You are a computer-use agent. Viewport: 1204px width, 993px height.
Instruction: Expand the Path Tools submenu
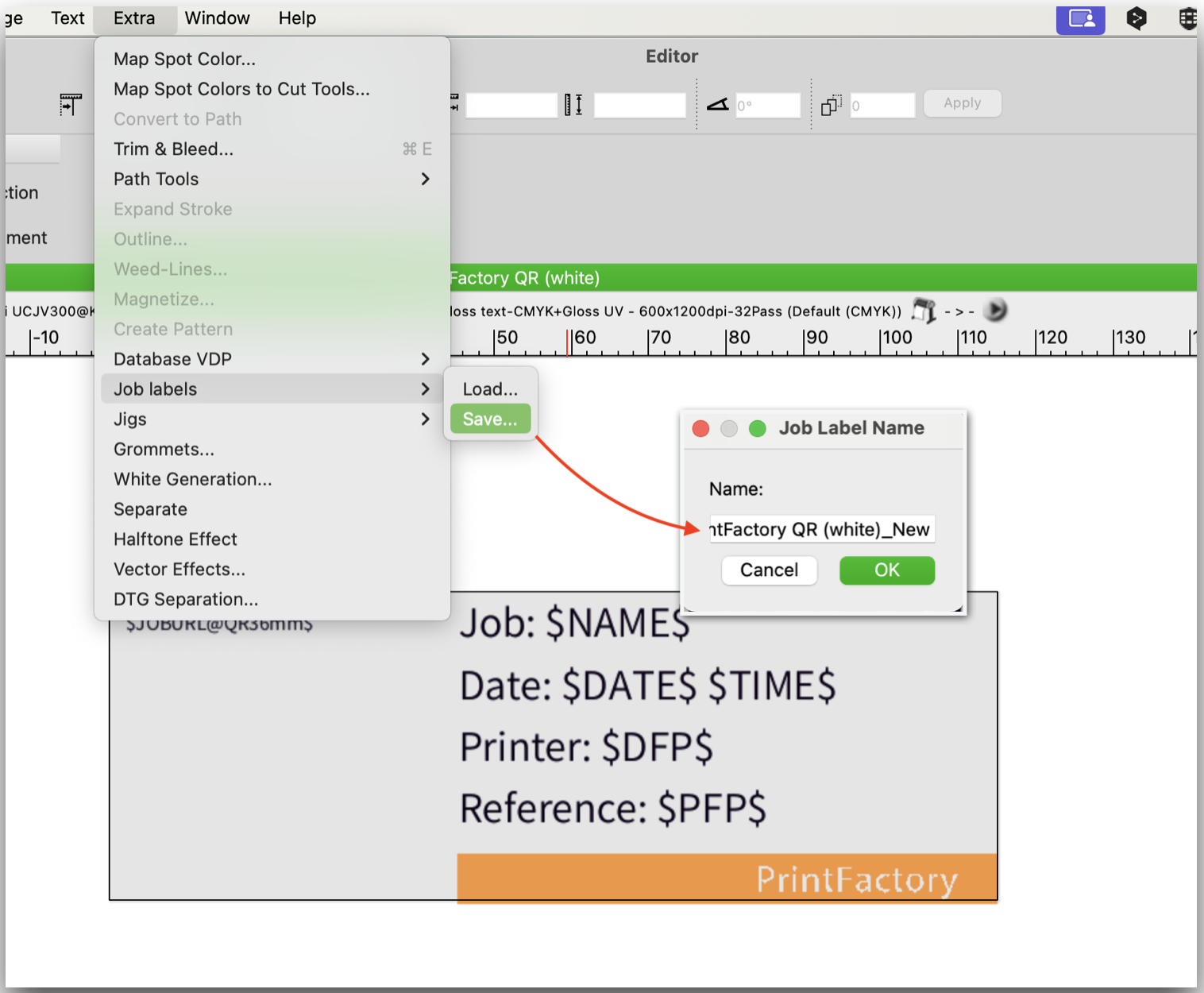coord(272,179)
